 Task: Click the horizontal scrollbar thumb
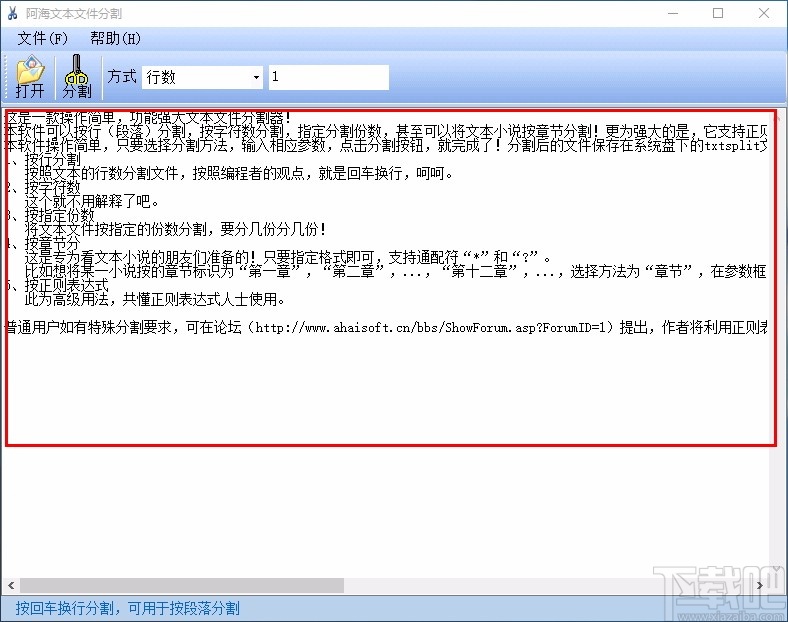pyautogui.click(x=182, y=585)
